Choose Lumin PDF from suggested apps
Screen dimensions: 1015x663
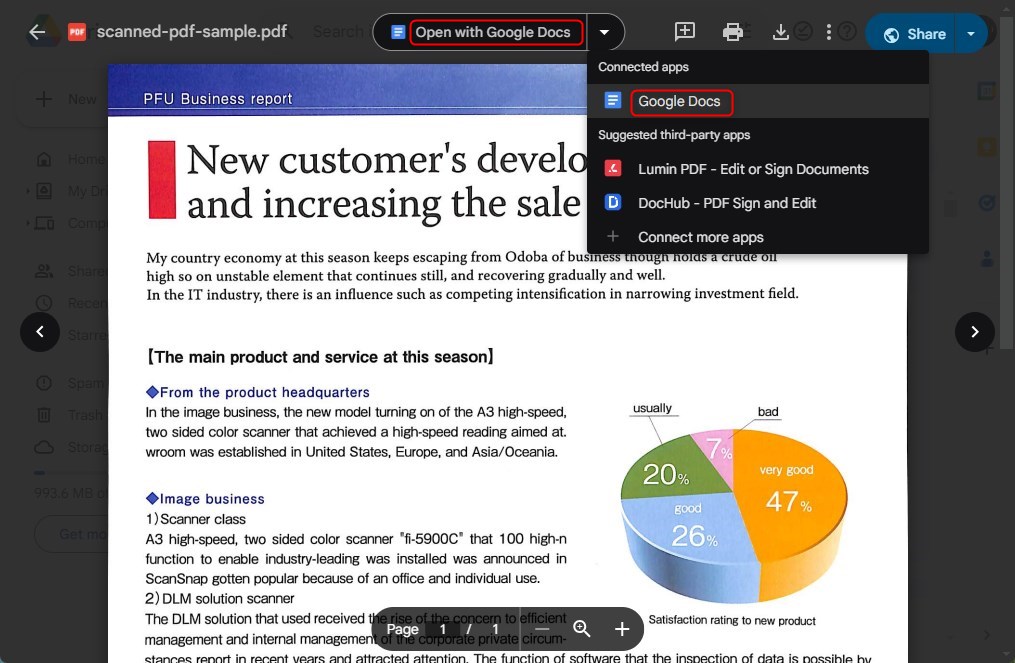coord(752,168)
